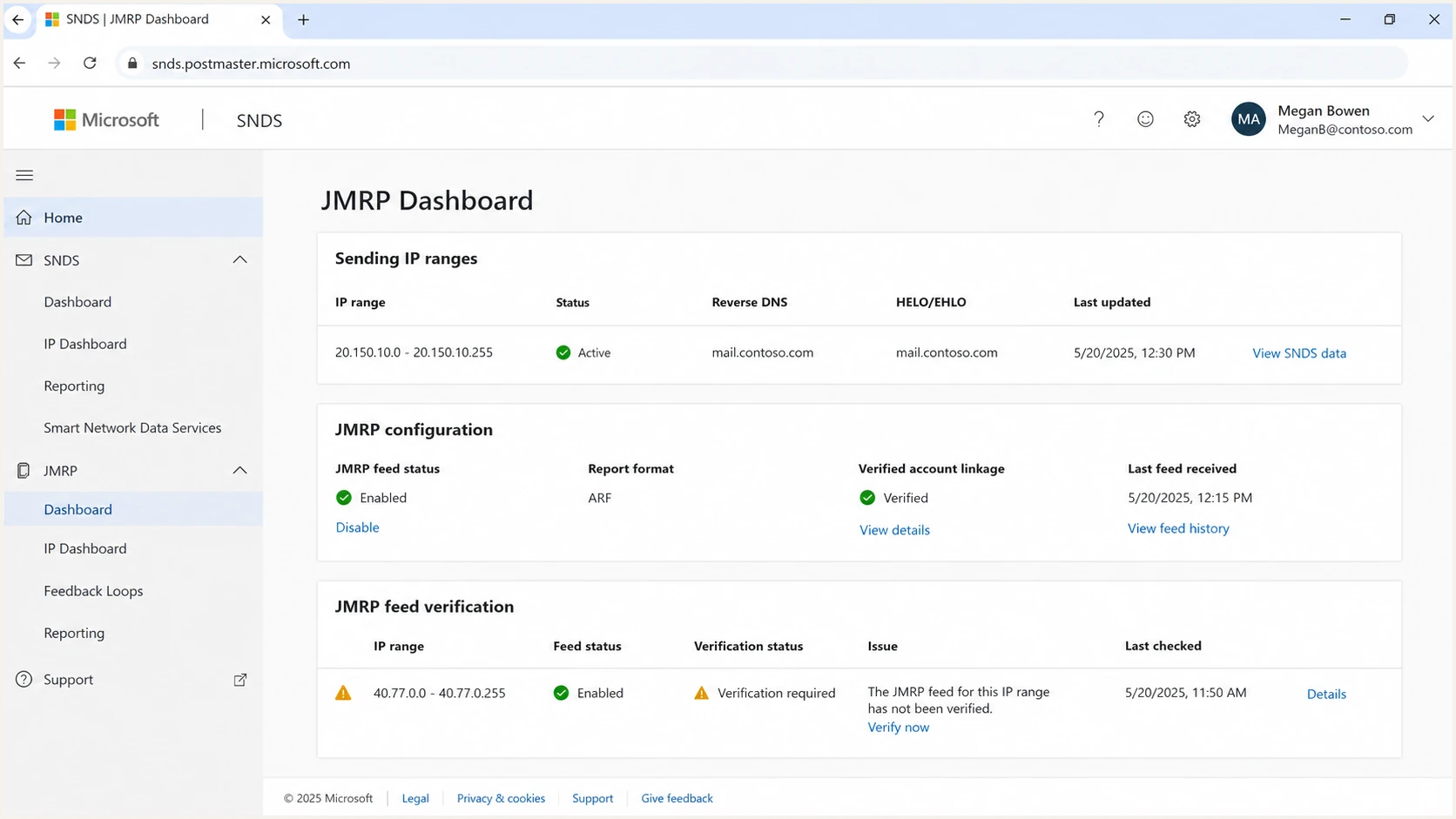The image size is (1456, 819).
Task: Click last updated 5/20/2025, 12:30 PM
Action: point(1134,352)
